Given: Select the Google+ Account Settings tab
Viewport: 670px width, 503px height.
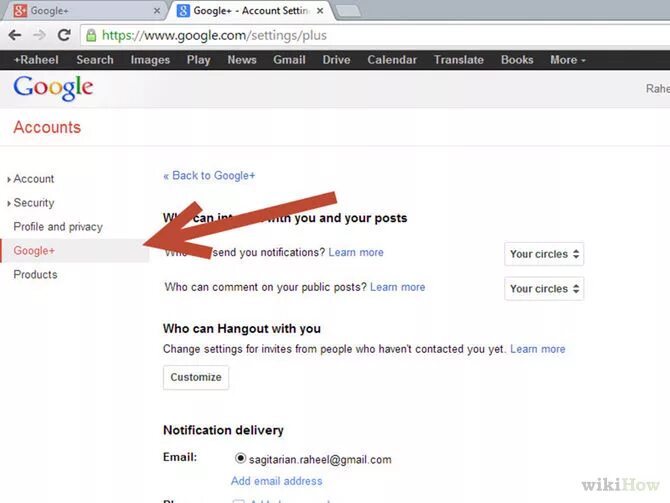Looking at the screenshot, I should click(250, 11).
